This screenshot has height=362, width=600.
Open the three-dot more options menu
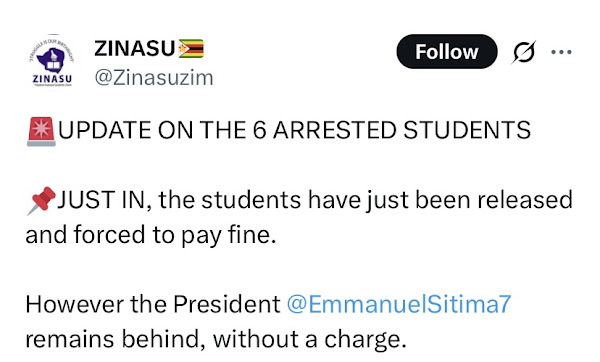click(x=561, y=52)
